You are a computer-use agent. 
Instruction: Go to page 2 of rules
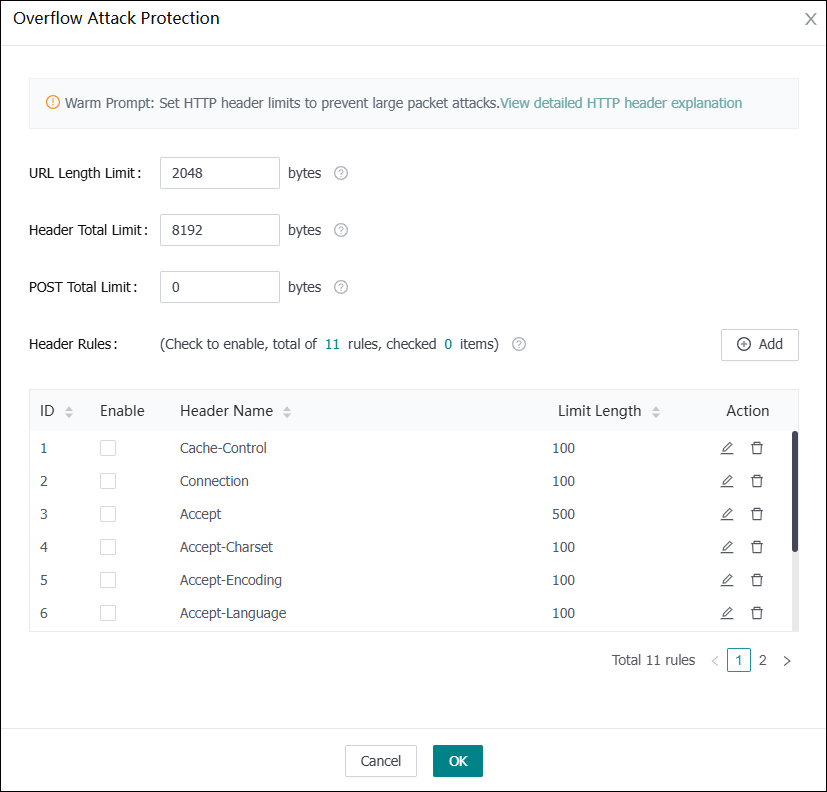(x=763, y=660)
